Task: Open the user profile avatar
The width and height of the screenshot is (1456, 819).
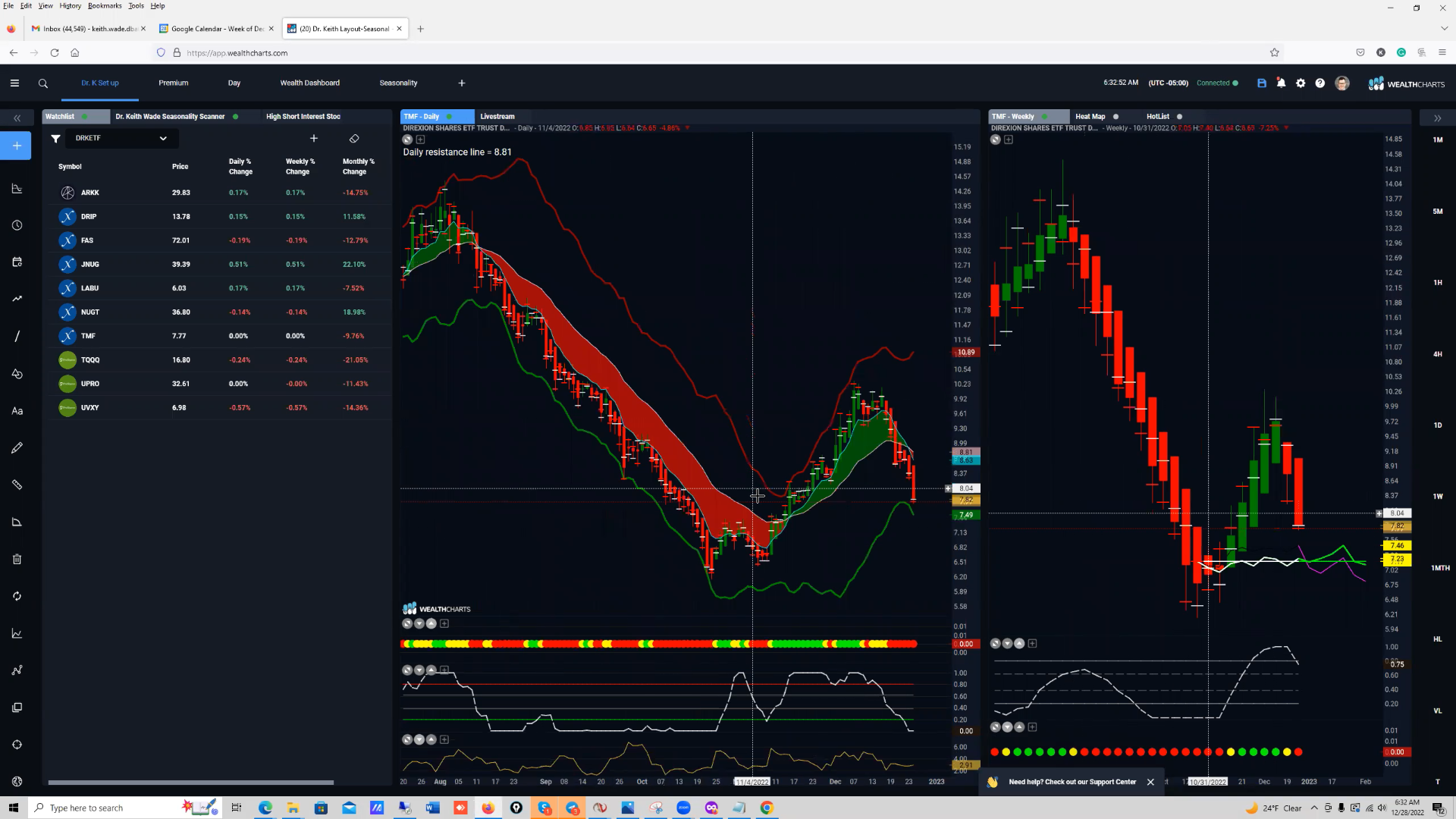Action: pyautogui.click(x=1342, y=83)
